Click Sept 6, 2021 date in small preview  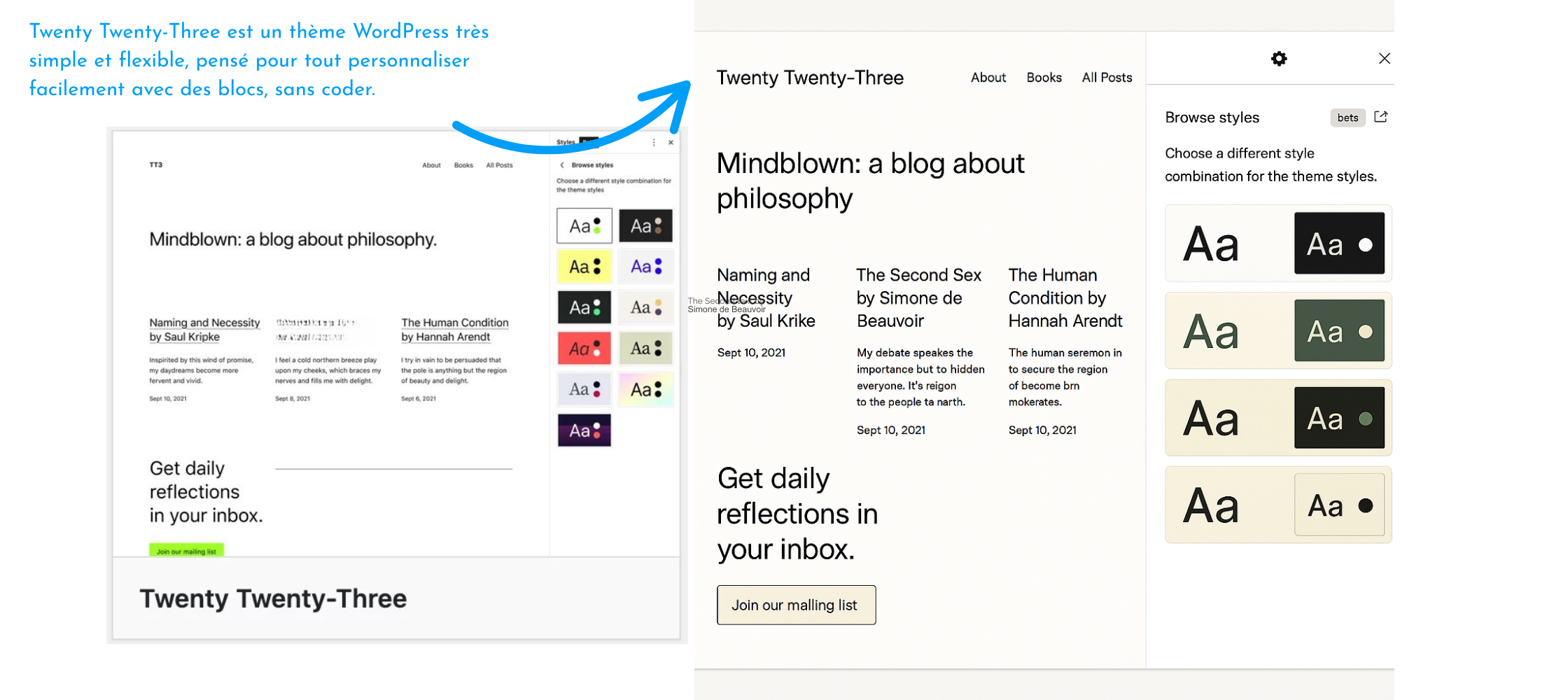(419, 398)
